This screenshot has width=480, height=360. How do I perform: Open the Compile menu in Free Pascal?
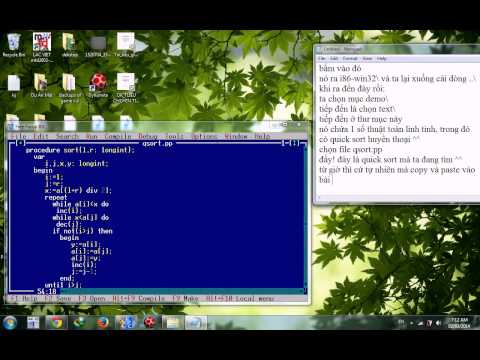tap(118, 136)
